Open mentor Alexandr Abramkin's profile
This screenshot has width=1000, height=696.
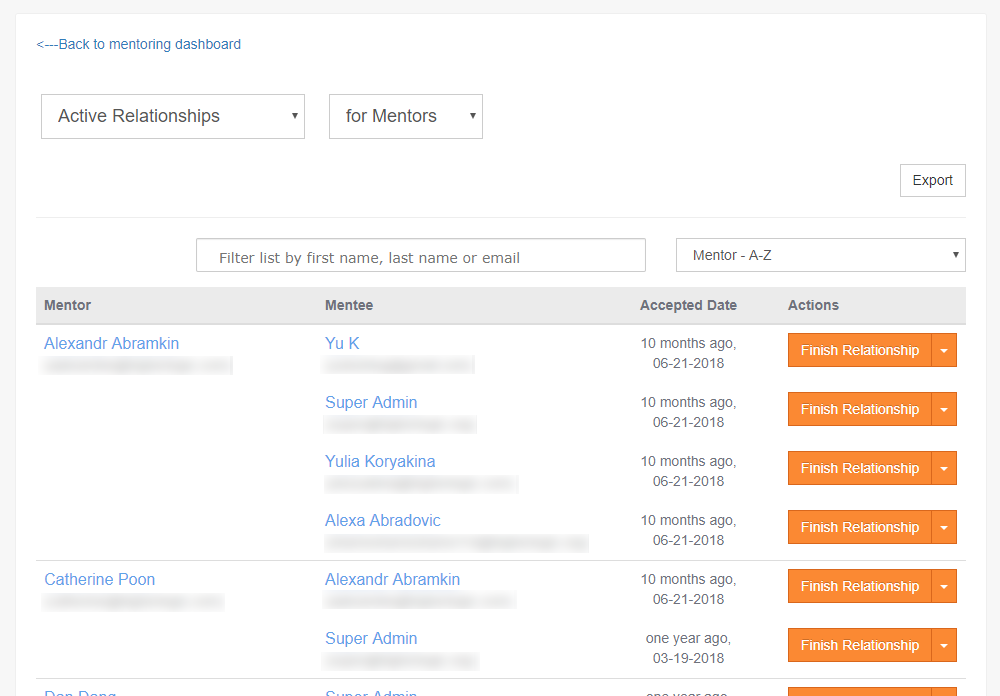tap(112, 343)
